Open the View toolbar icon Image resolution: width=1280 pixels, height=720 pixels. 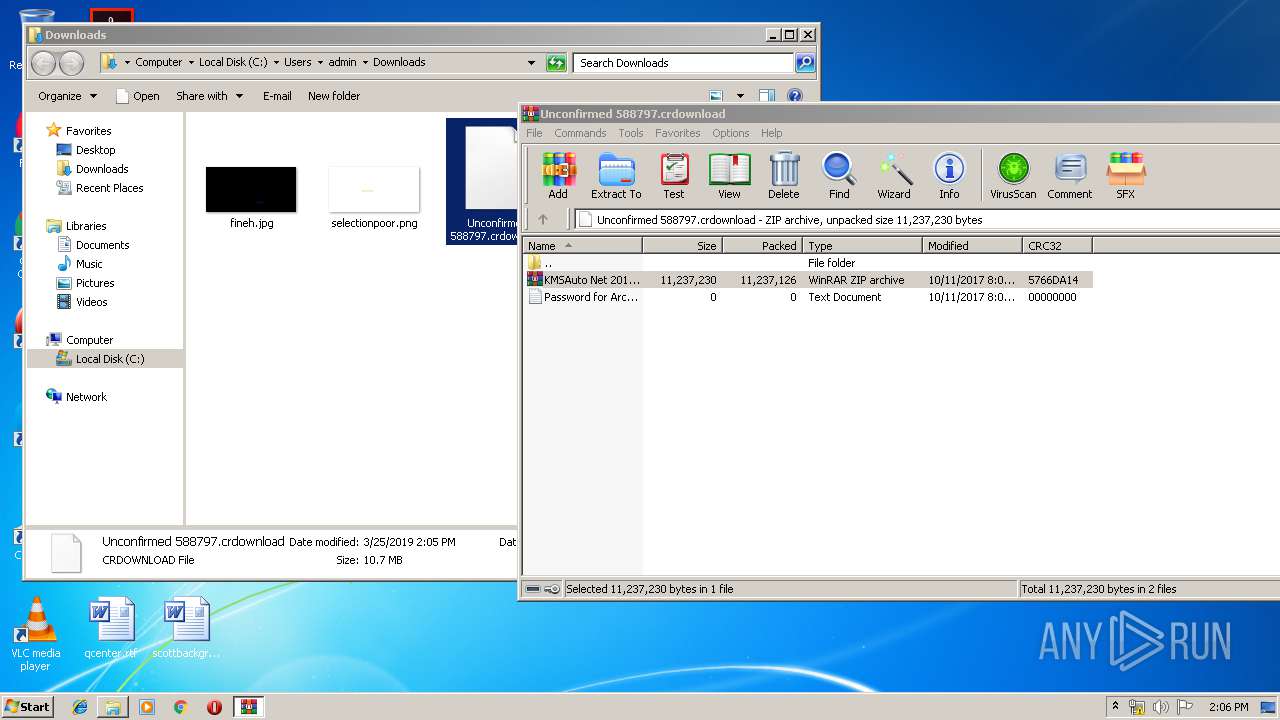coord(729,176)
